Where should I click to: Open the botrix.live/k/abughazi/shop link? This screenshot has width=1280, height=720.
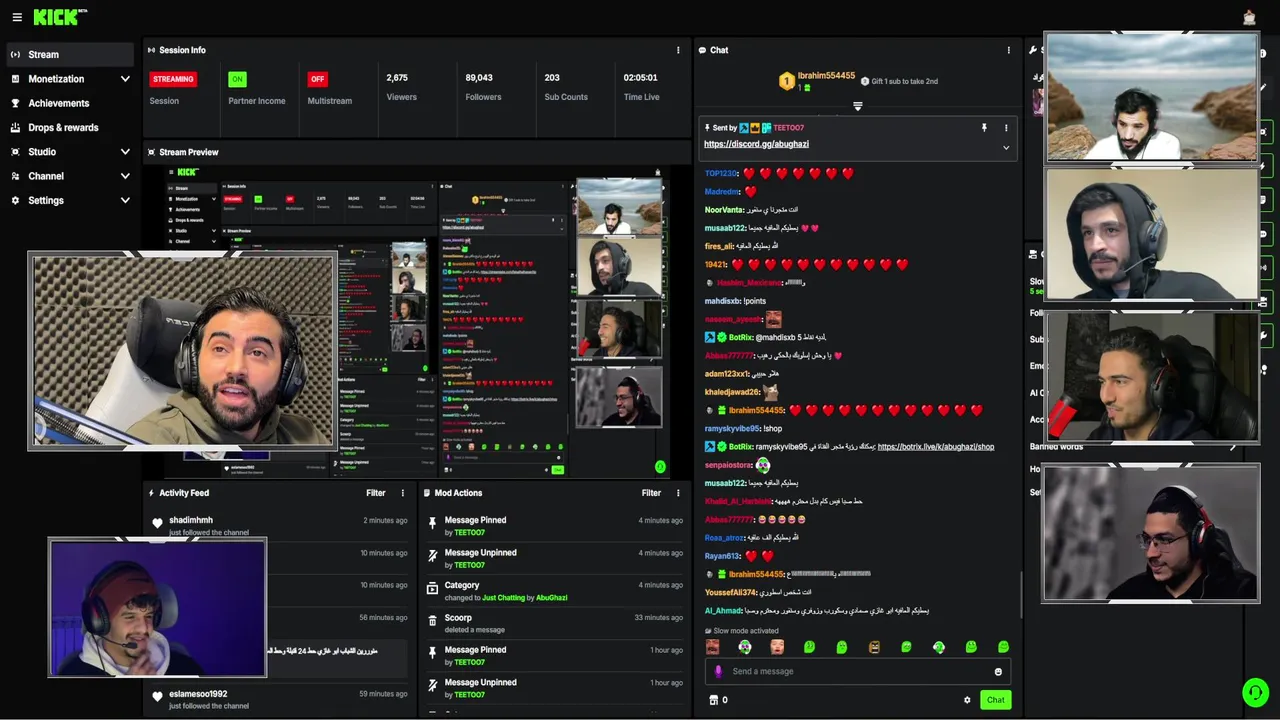(936, 447)
